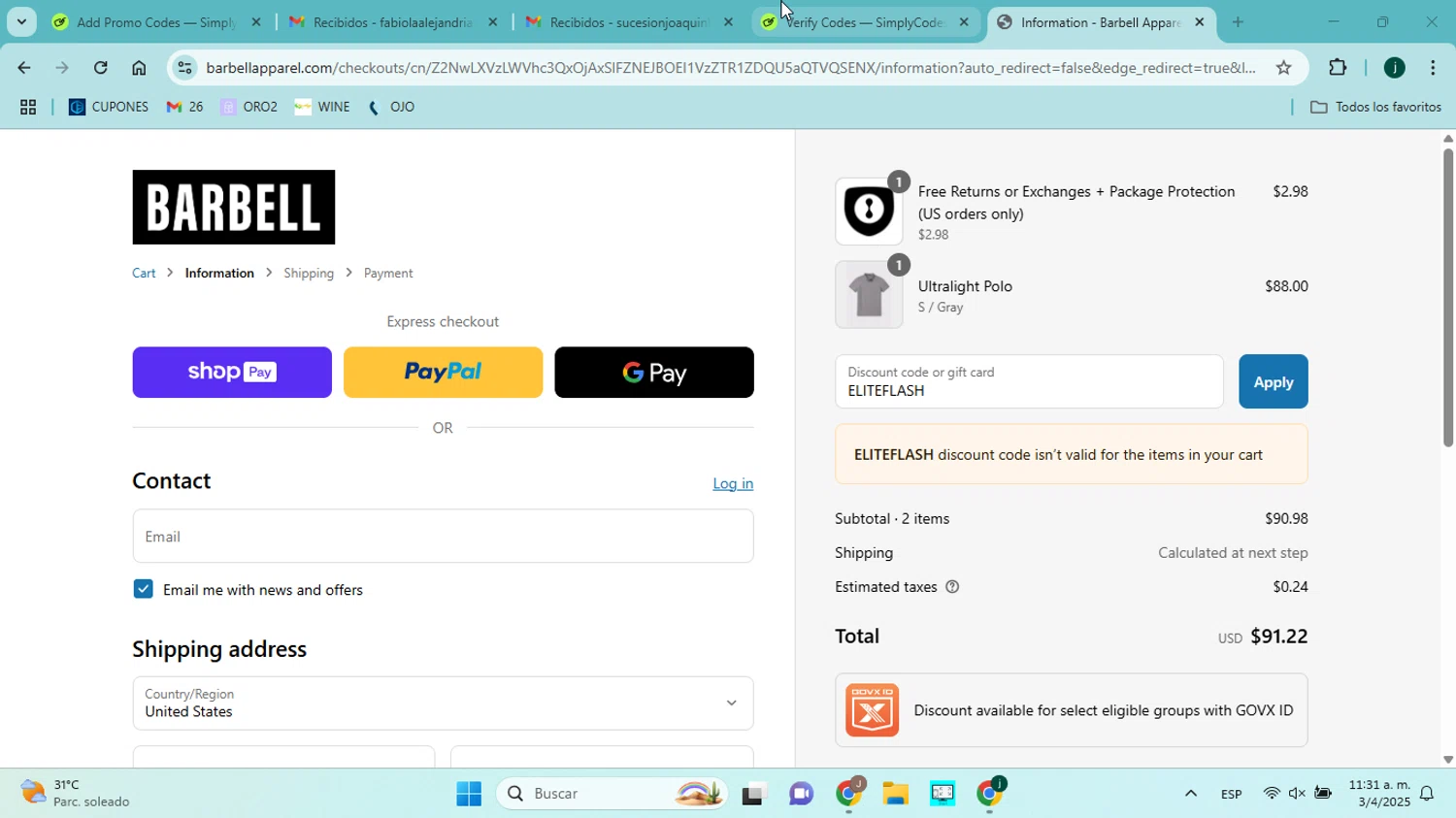1456x818 pixels.
Task: Open the Log in link
Action: (x=733, y=483)
